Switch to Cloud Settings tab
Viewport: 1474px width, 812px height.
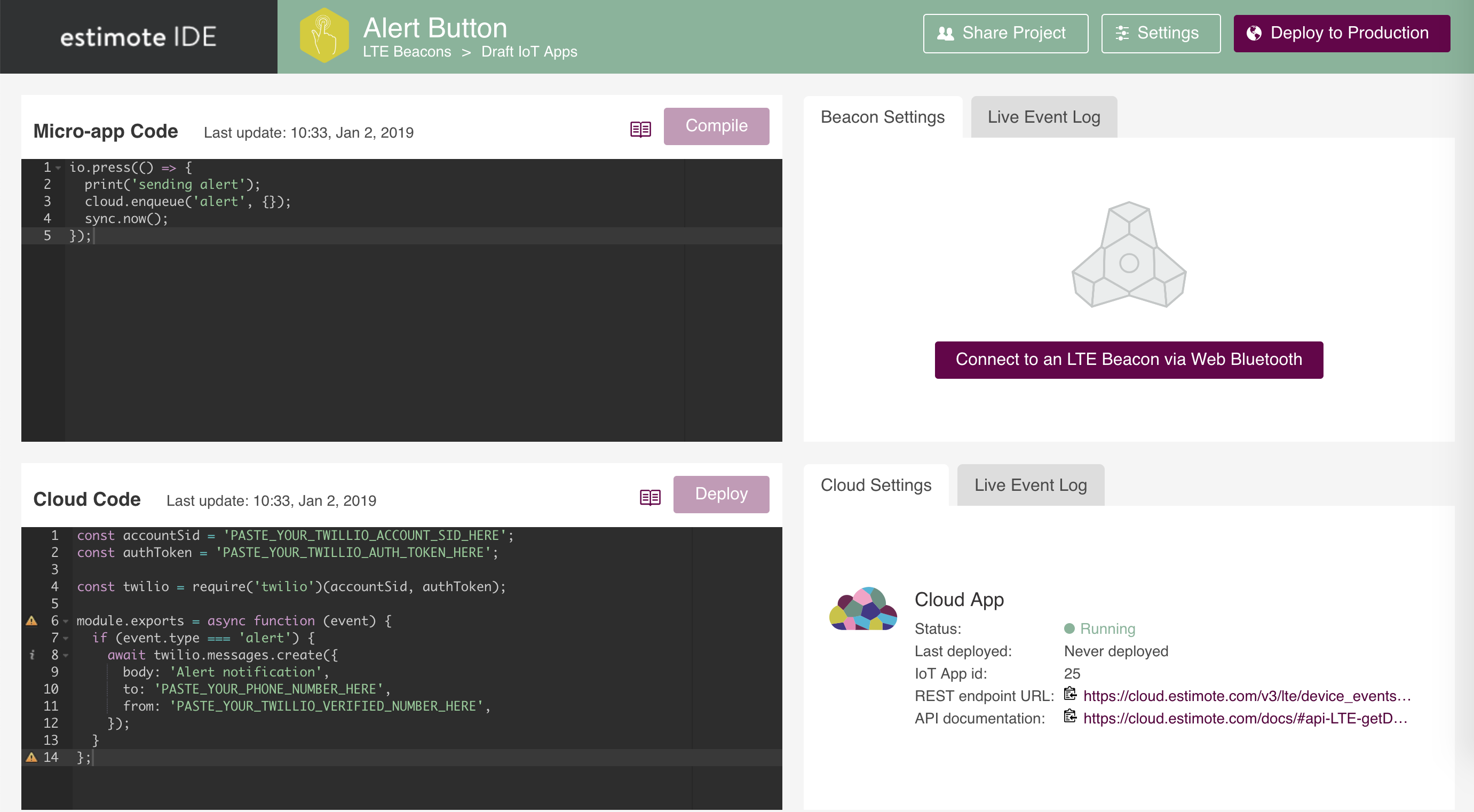[875, 485]
